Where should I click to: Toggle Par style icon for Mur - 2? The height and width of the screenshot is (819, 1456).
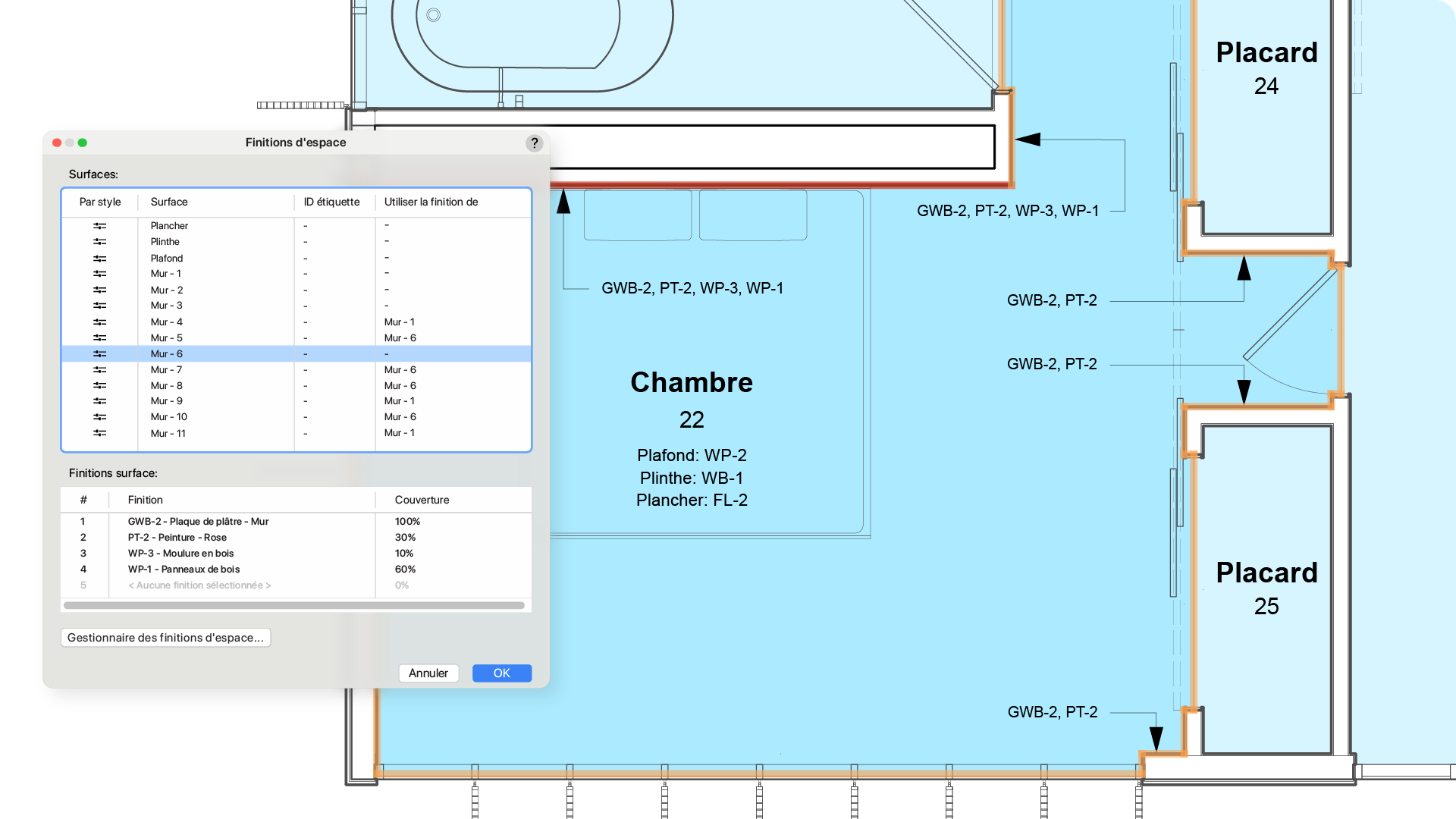point(99,290)
